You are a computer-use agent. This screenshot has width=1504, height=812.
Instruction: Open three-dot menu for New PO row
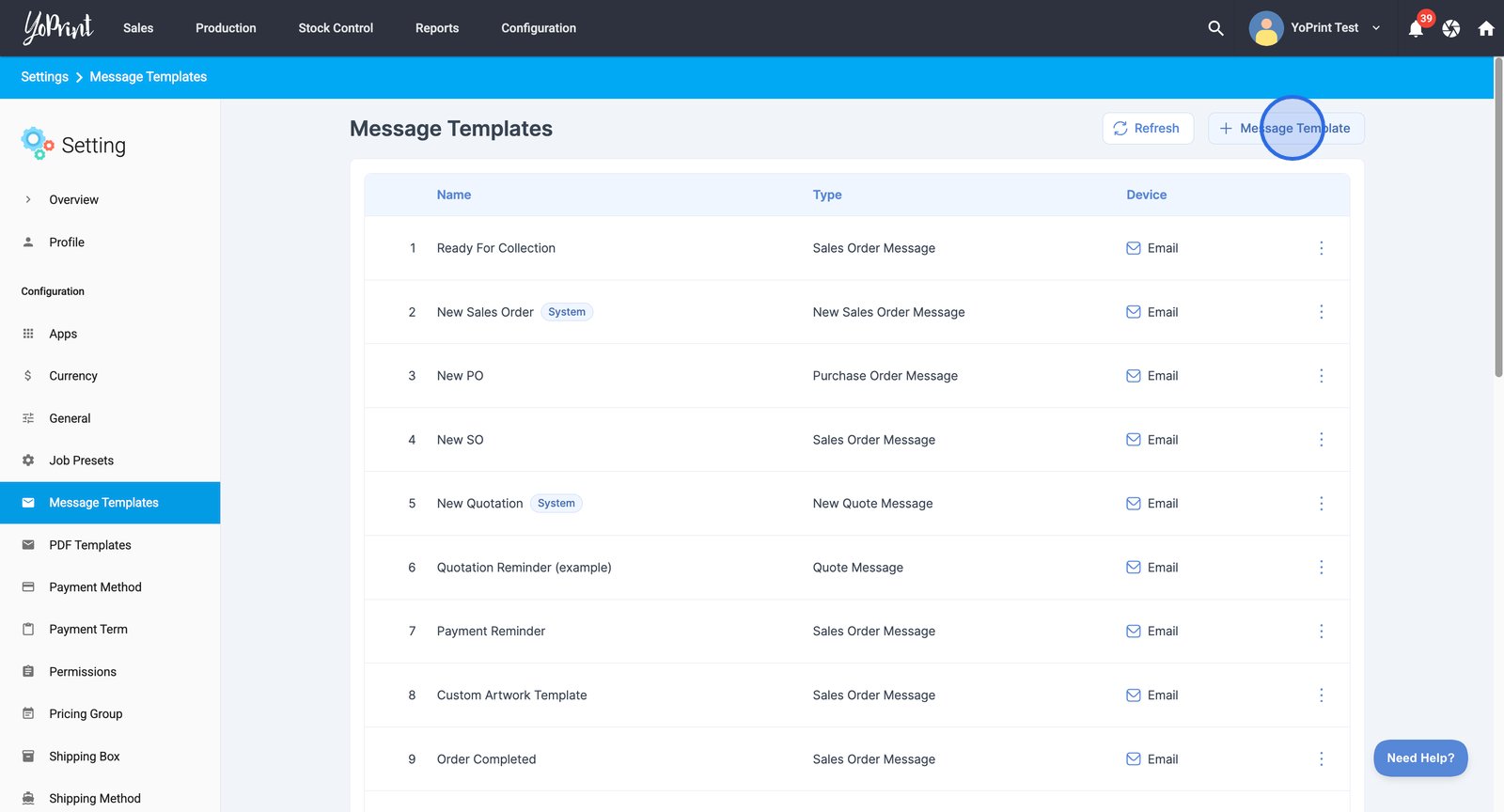(1321, 376)
